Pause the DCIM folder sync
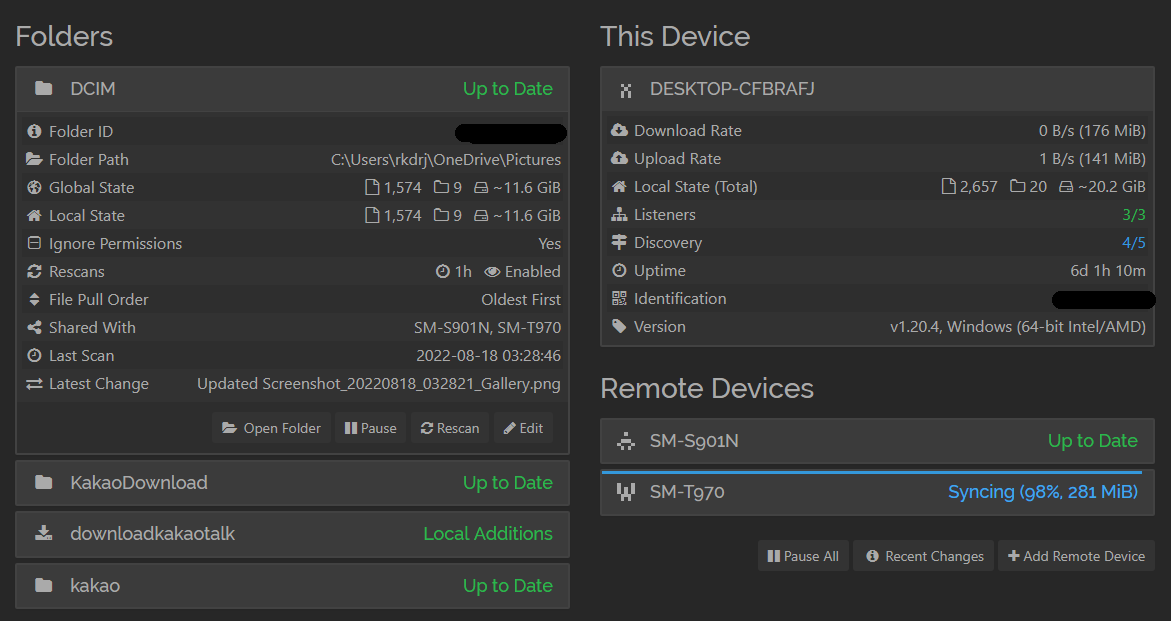The height and width of the screenshot is (621, 1171). (x=369, y=427)
